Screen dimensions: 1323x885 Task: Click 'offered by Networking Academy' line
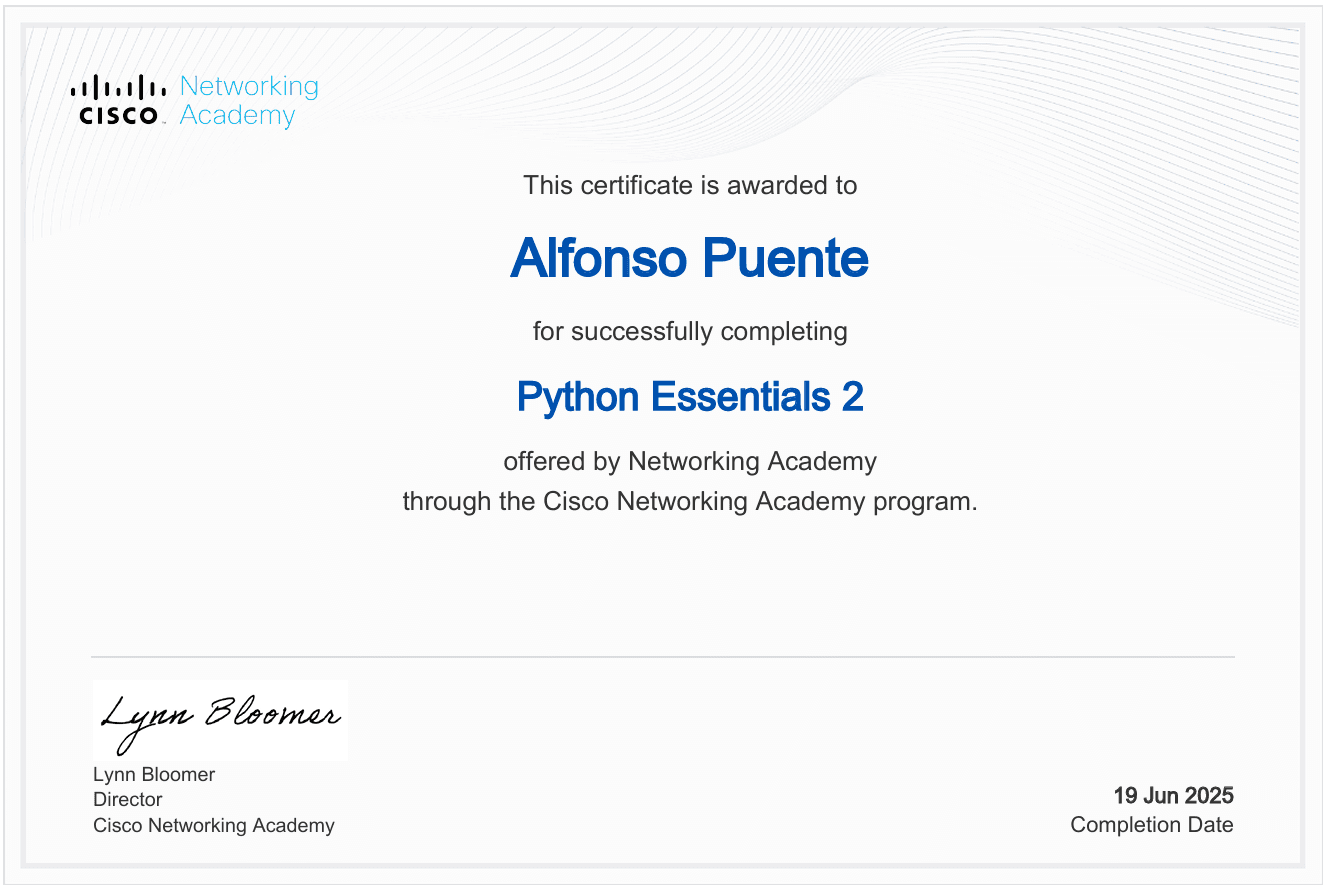(690, 462)
